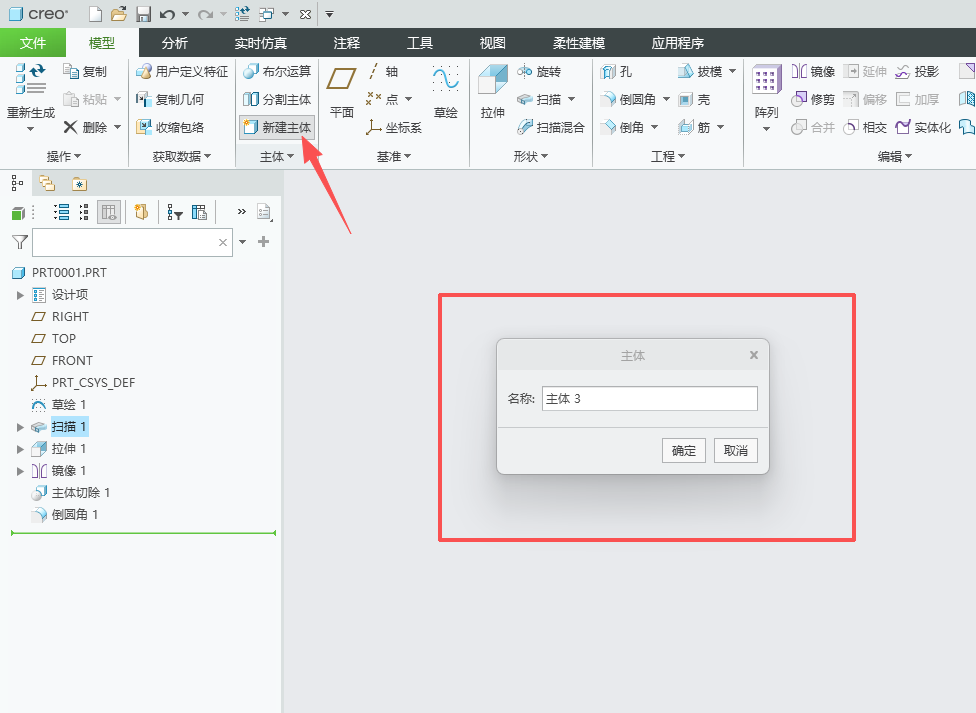Click the 复制几何 copy geometry tool
The image size is (976, 713).
click(170, 99)
